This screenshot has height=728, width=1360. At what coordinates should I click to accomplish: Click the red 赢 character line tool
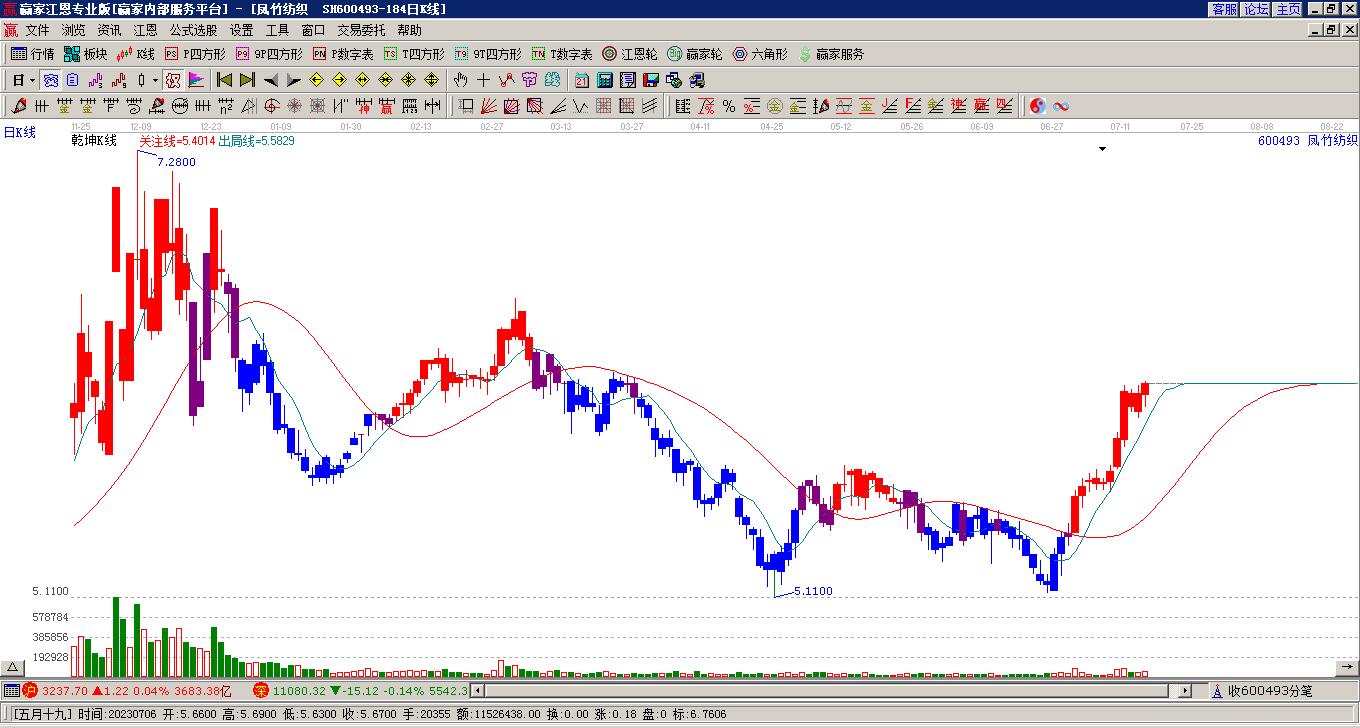(x=387, y=106)
